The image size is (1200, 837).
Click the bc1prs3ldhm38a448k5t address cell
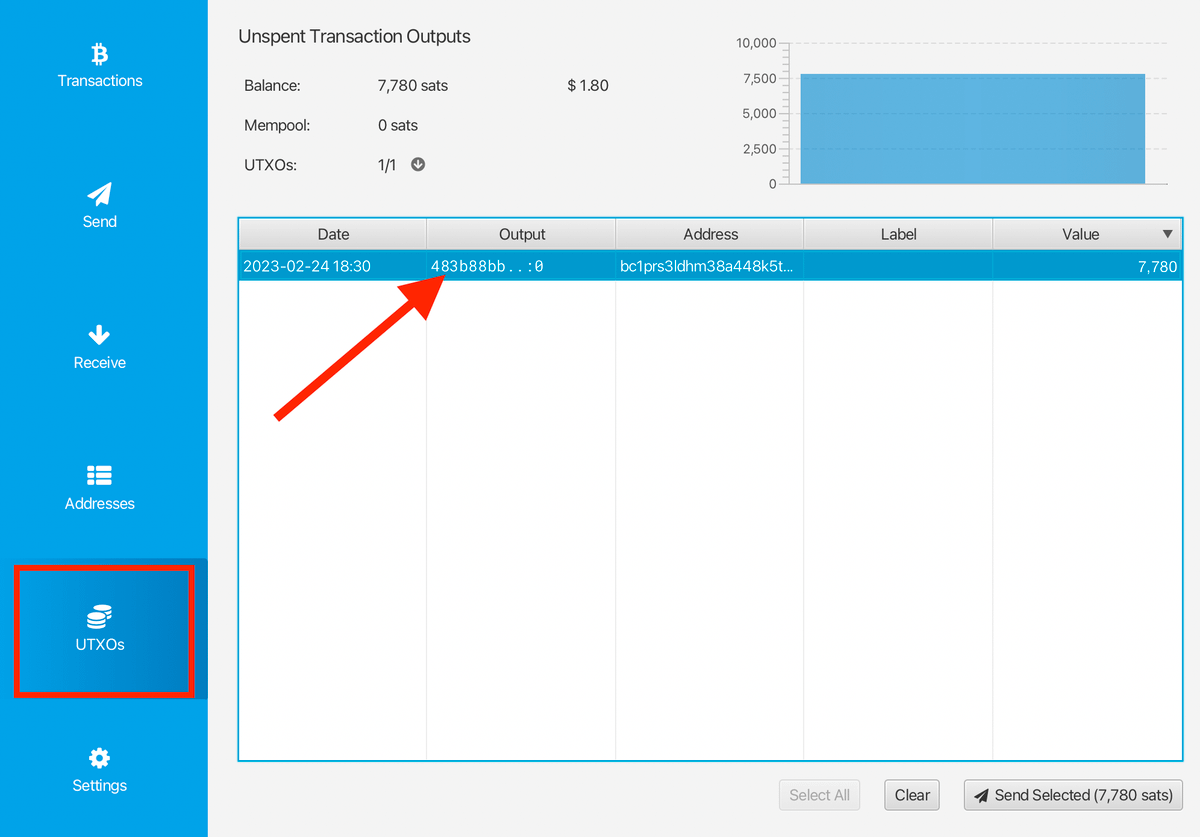[x=708, y=267]
